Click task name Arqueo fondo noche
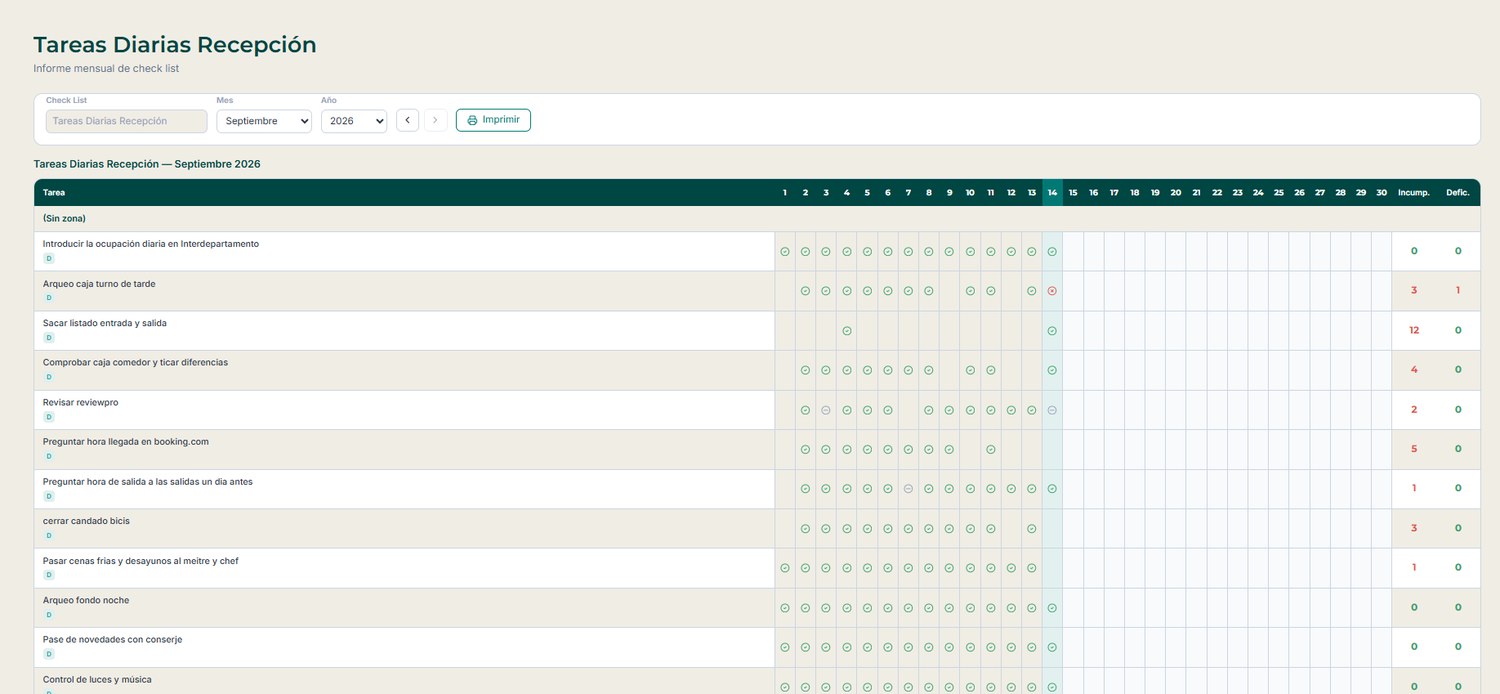This screenshot has width=1500, height=694. tap(86, 601)
